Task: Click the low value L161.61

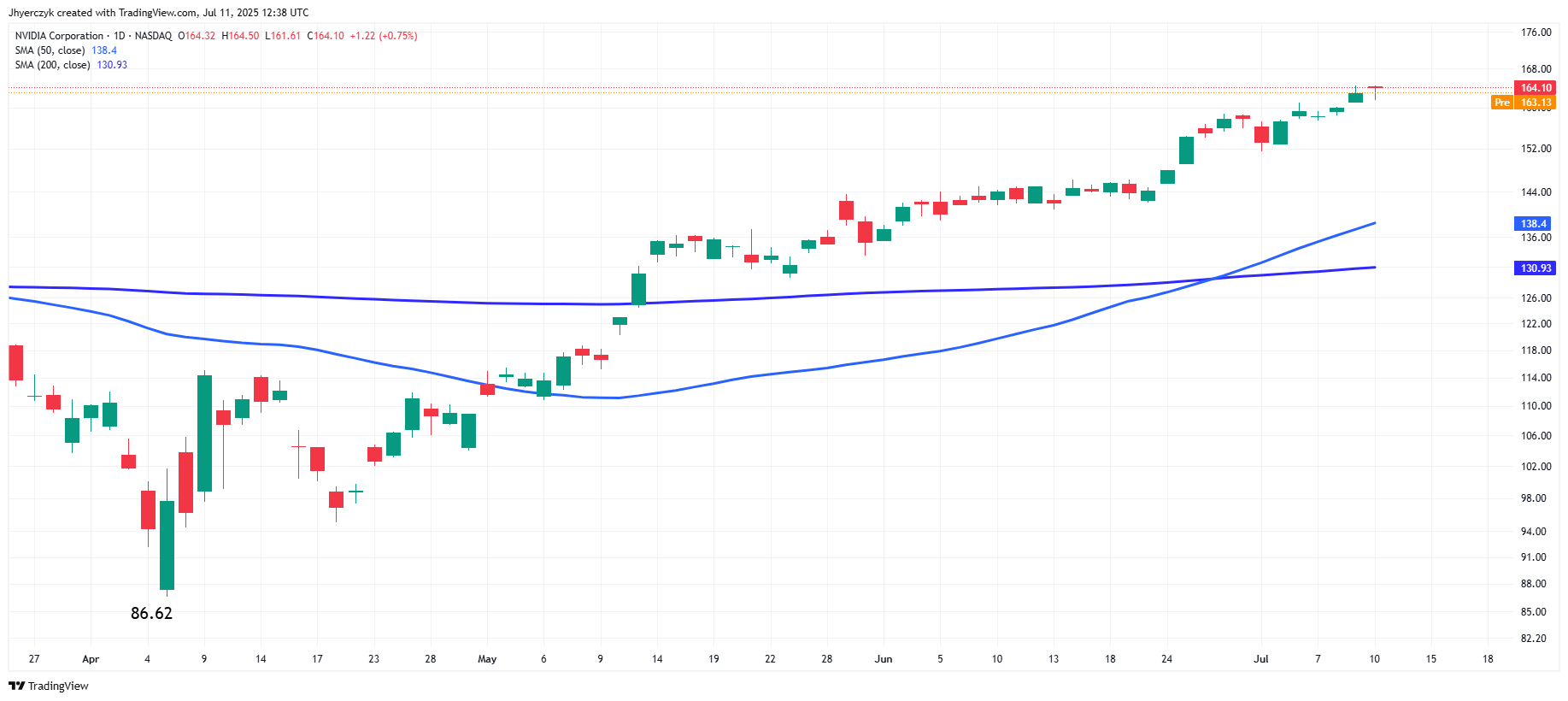Action: tap(283, 36)
